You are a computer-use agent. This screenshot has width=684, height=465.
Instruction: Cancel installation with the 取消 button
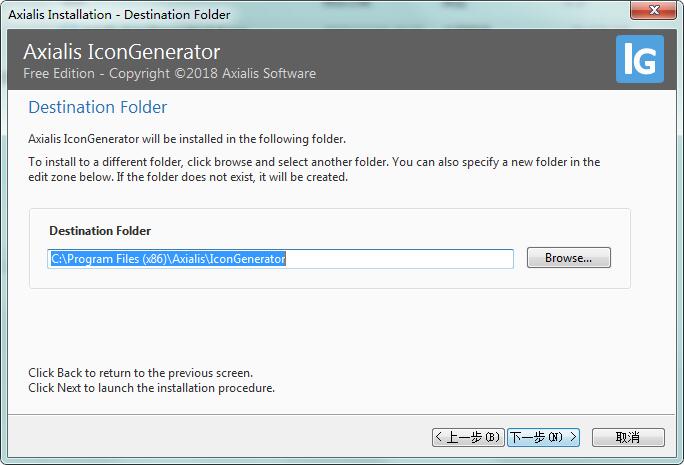coord(628,437)
